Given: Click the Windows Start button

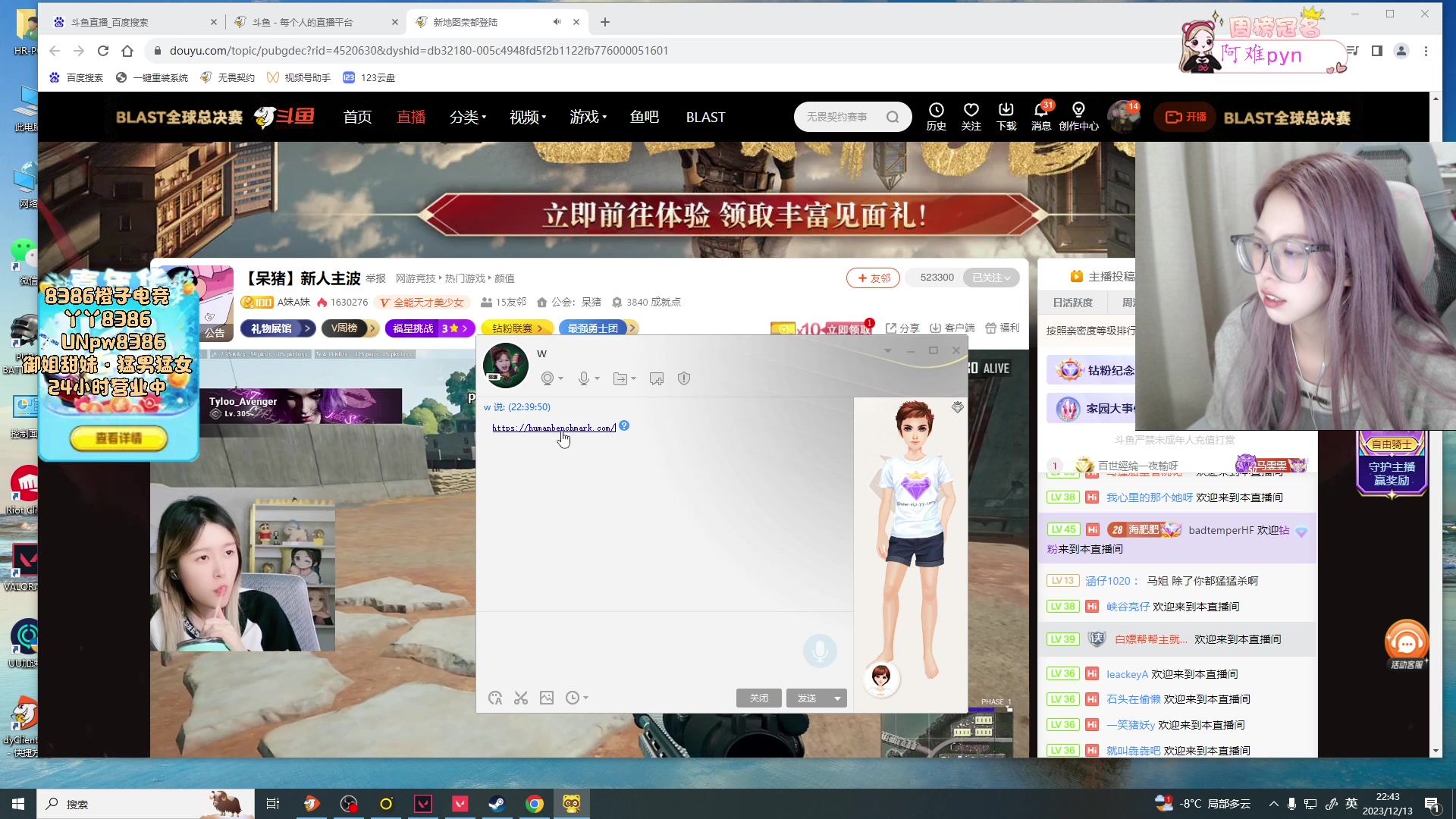Looking at the screenshot, I should pyautogui.click(x=18, y=804).
